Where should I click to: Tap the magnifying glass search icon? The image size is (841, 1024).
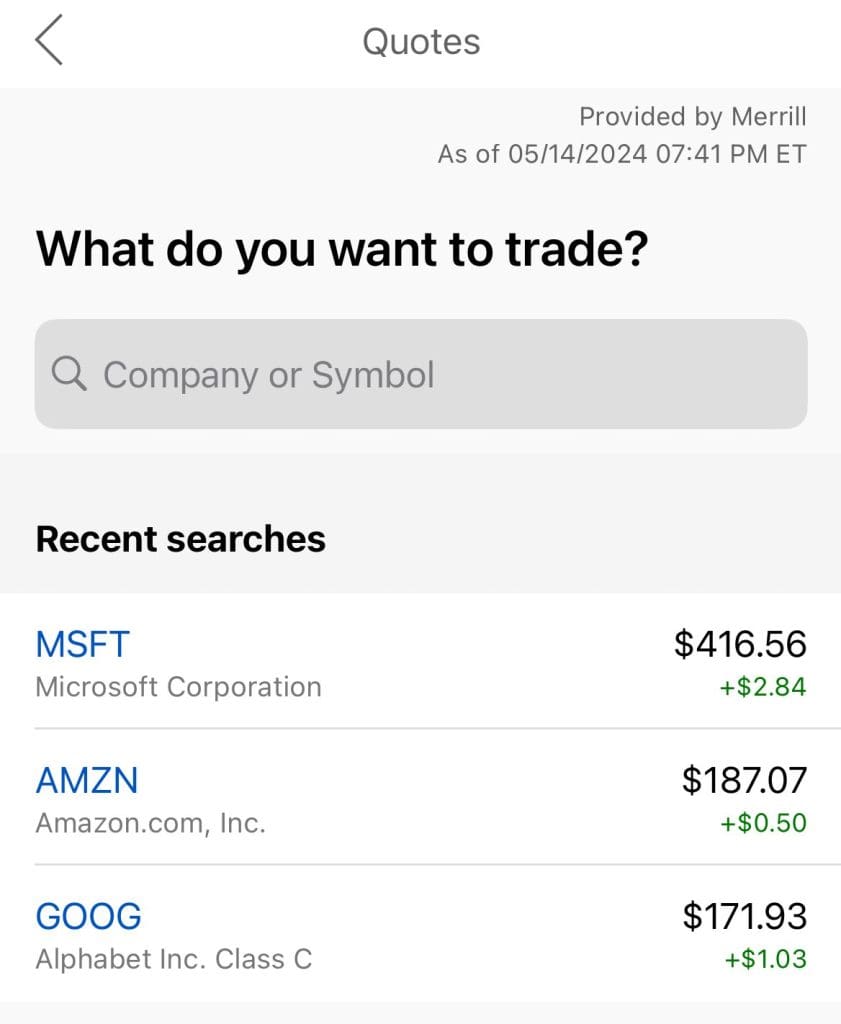coord(68,374)
